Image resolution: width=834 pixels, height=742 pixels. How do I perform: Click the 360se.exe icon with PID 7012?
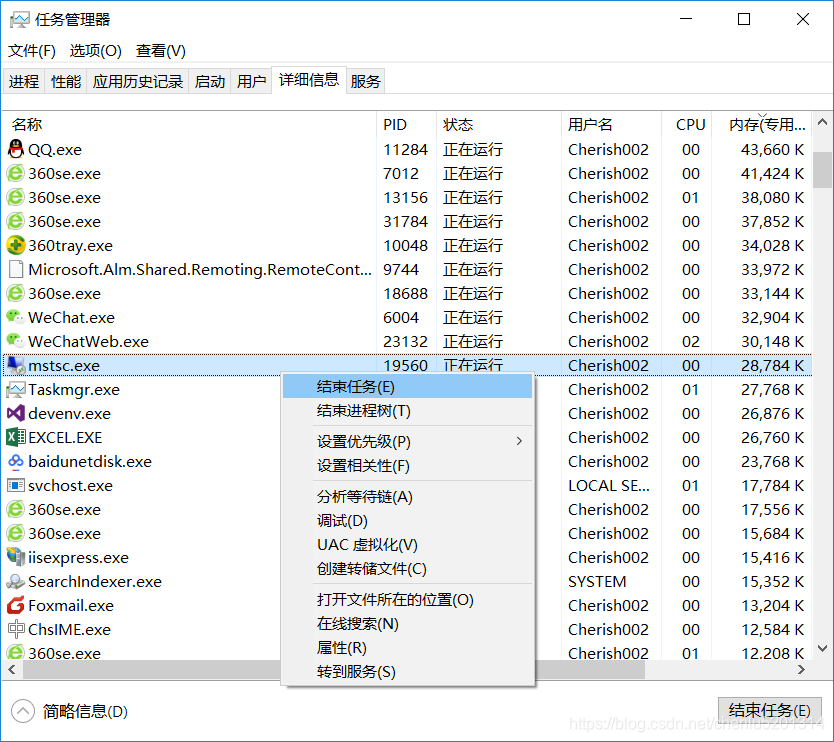(16, 173)
